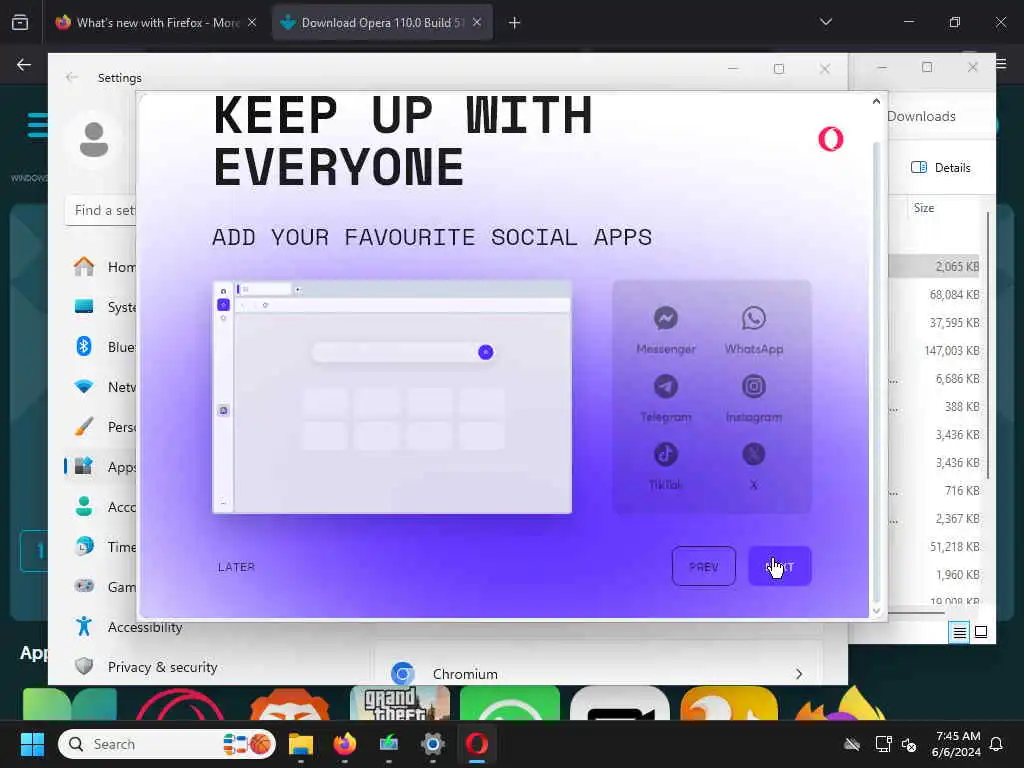
Task: Click the Firefox View icon
Action: [20, 23]
